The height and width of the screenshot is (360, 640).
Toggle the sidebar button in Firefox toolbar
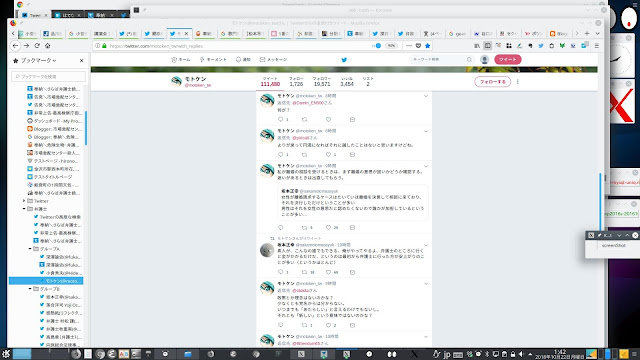(x=487, y=46)
